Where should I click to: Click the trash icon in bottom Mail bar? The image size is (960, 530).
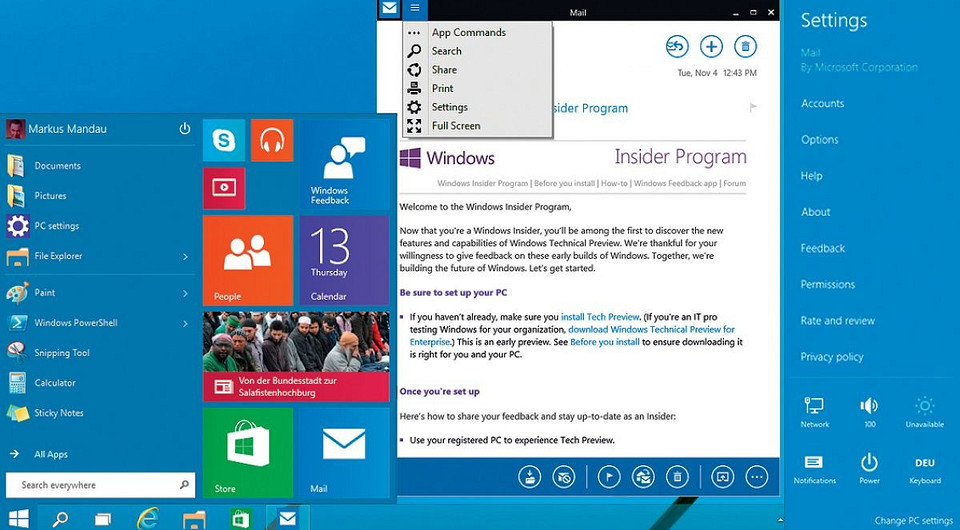[x=677, y=477]
